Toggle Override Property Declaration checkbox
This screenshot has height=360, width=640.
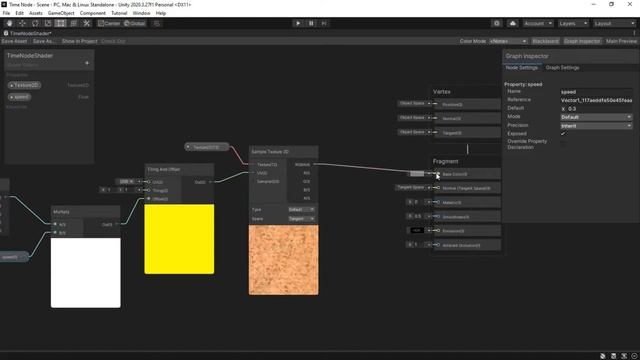coord(563,144)
